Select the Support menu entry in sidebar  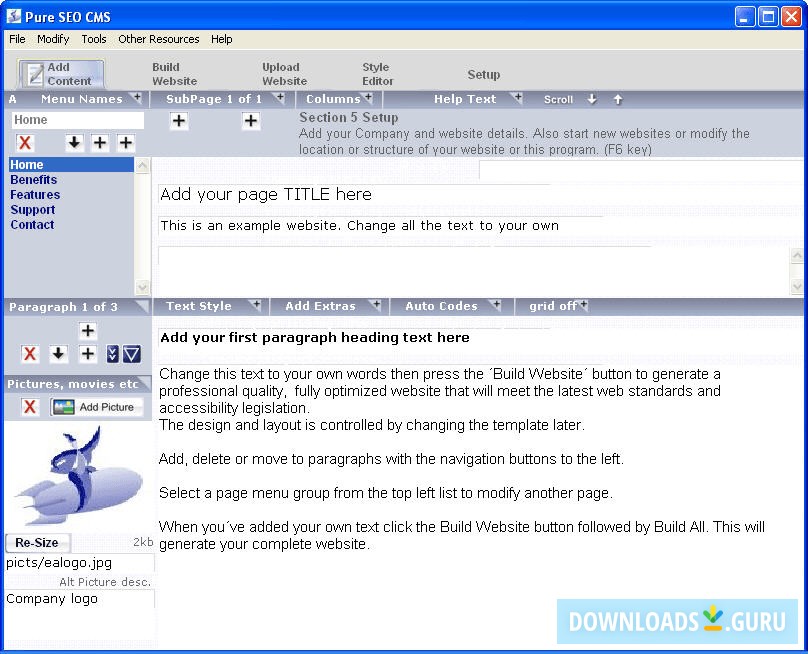(33, 209)
